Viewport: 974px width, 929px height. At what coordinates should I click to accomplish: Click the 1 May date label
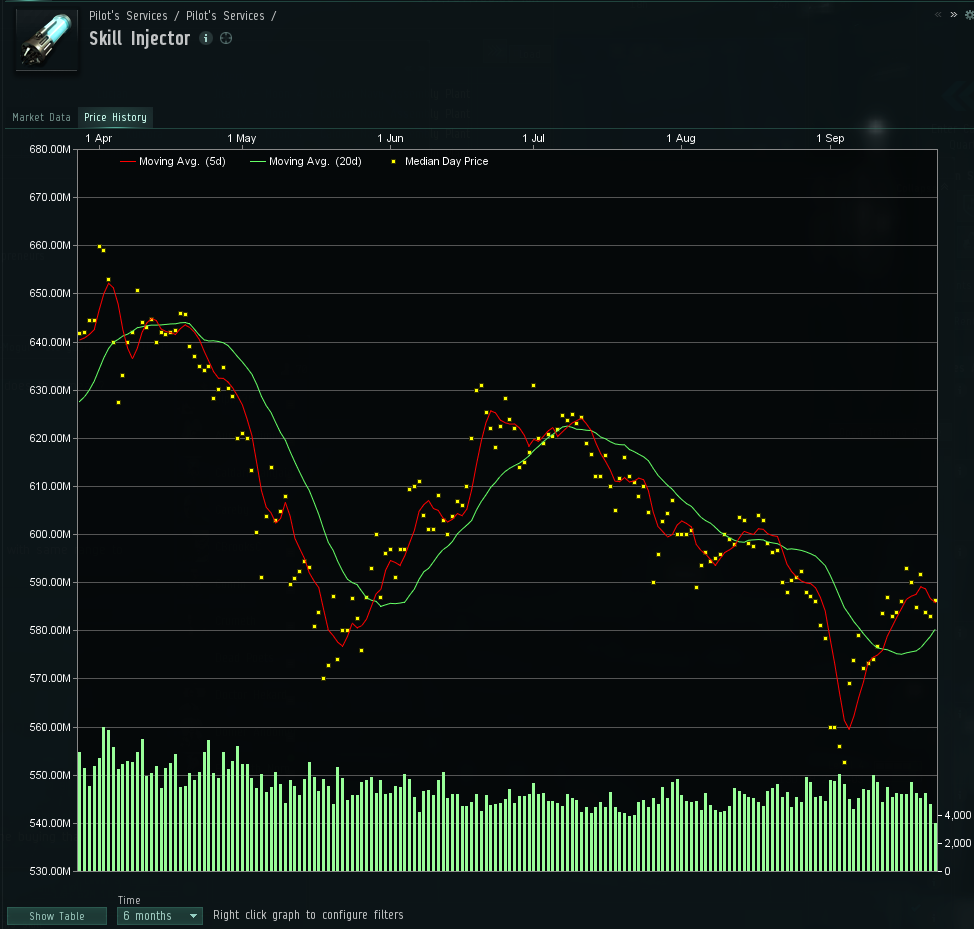tap(242, 138)
